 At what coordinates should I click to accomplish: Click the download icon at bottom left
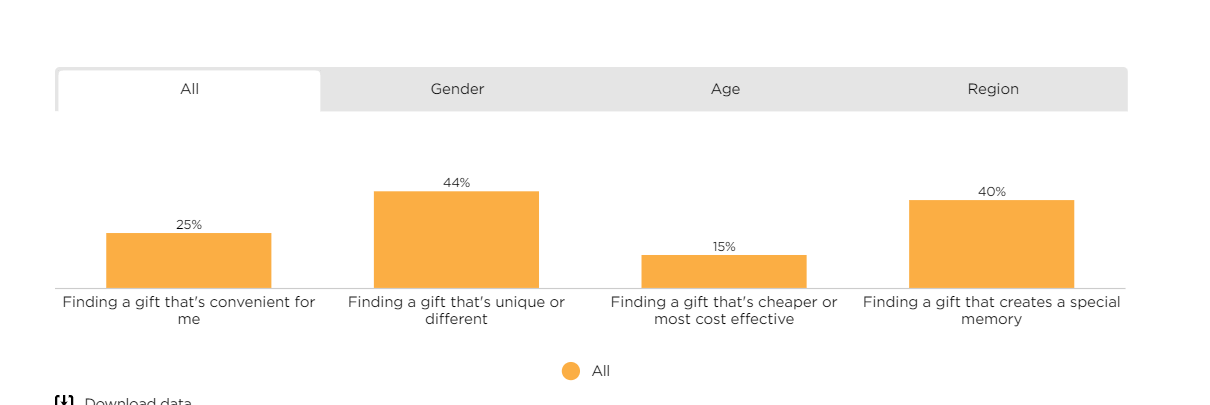[x=64, y=401]
